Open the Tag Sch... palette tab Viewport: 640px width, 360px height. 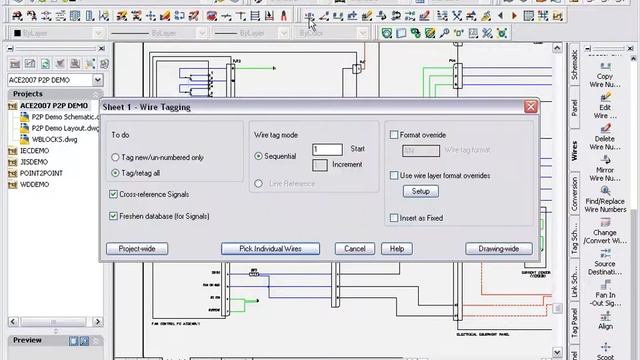point(575,238)
